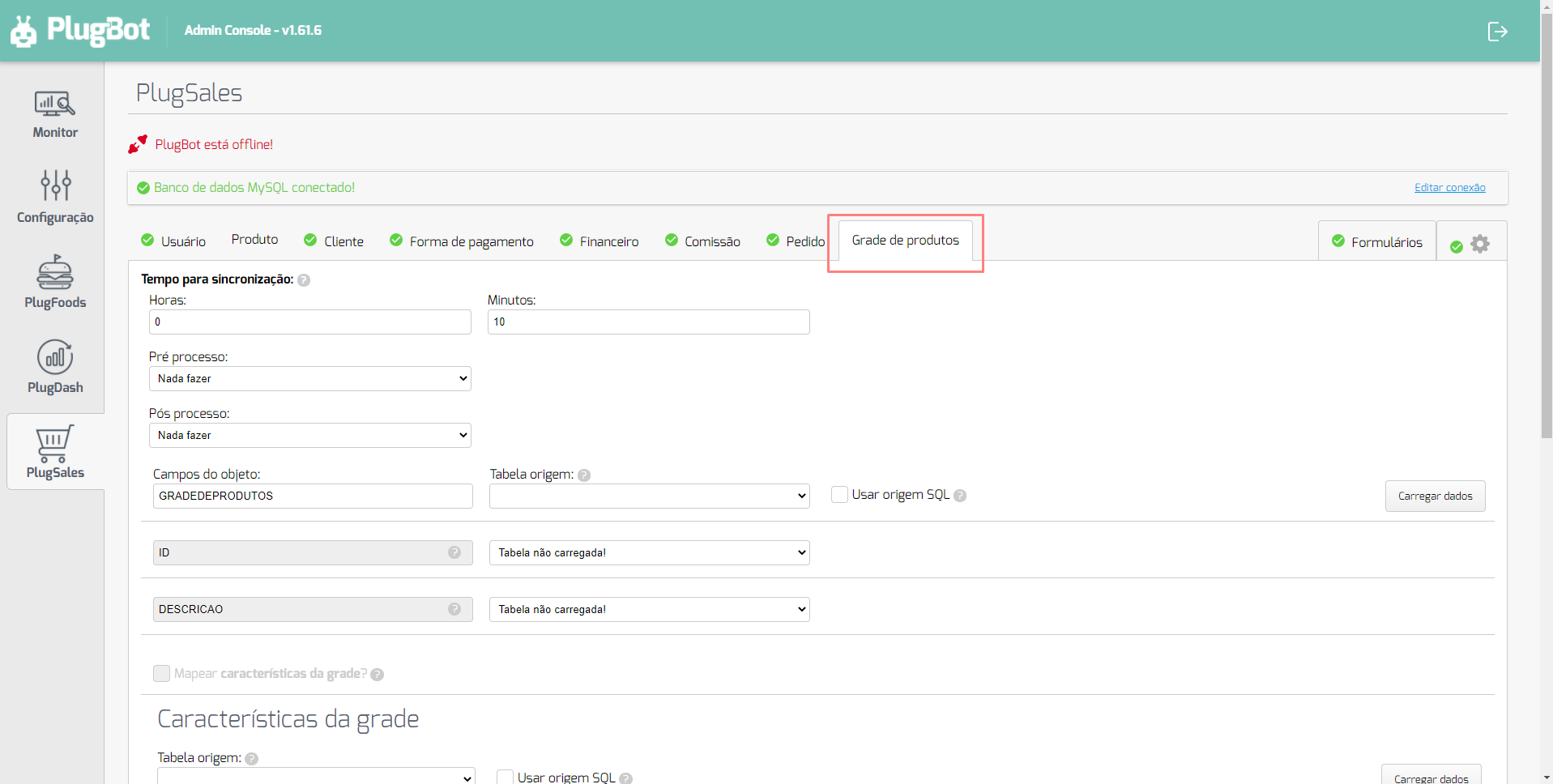
Task: Enable first Usar origem SQL checkbox
Action: 840,494
